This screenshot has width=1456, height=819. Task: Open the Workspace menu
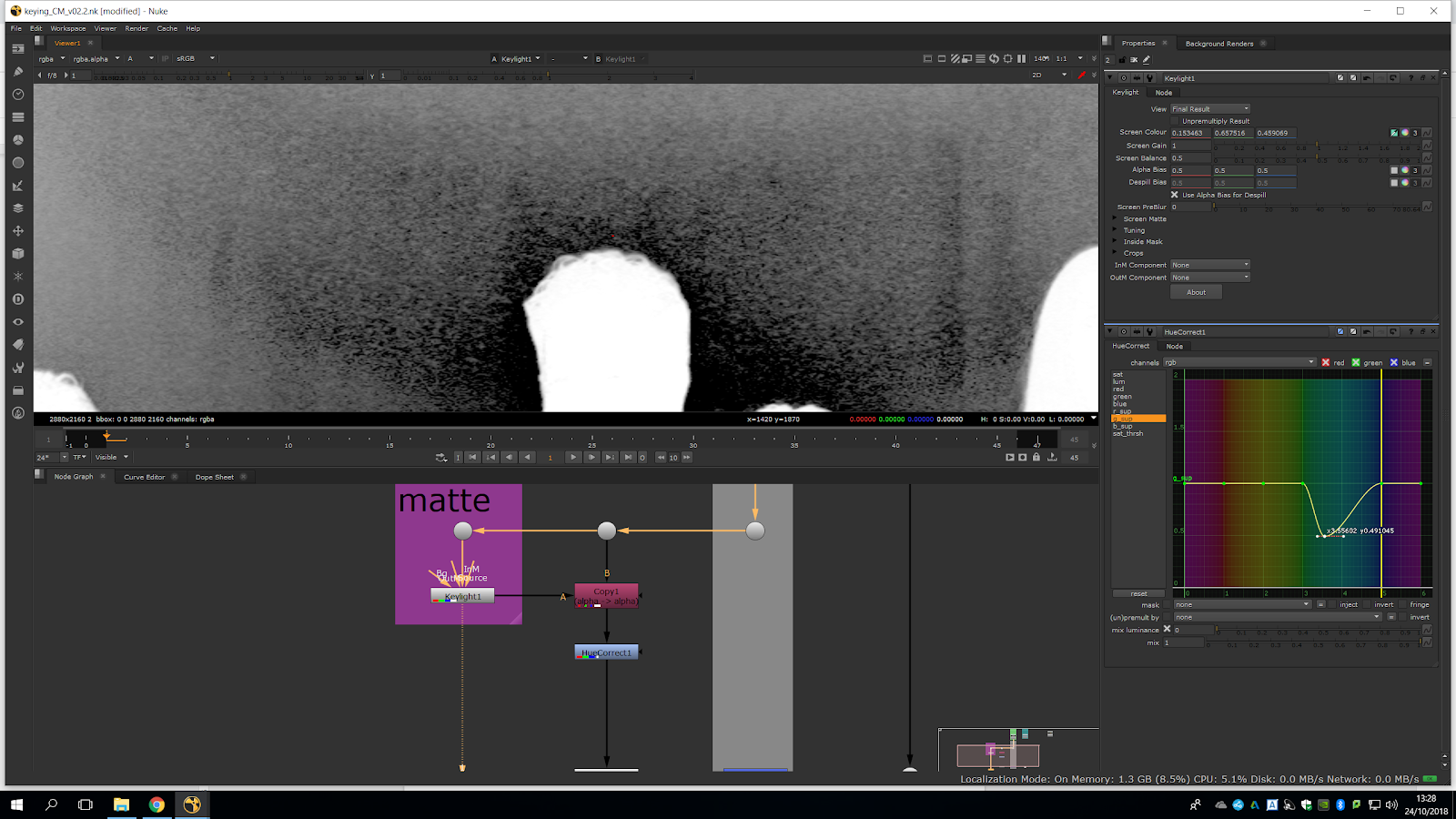[x=67, y=28]
